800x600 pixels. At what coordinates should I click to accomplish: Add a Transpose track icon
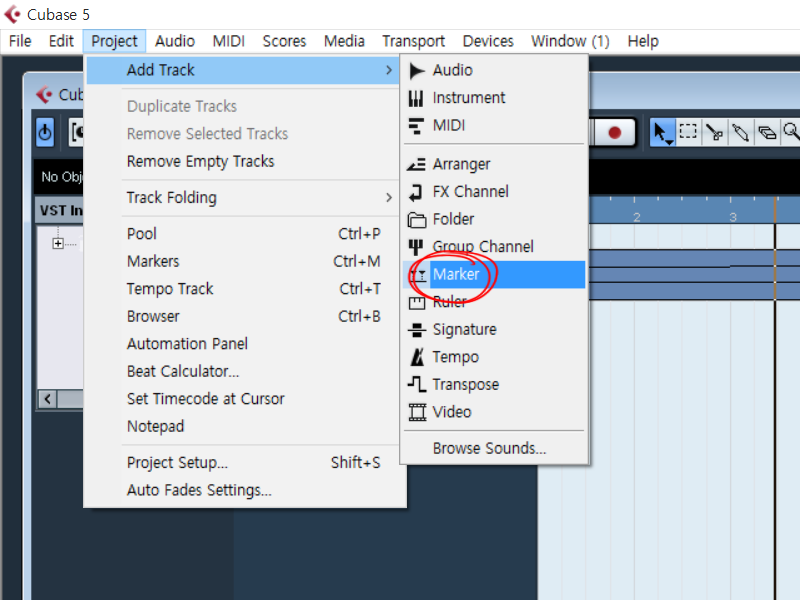point(417,384)
